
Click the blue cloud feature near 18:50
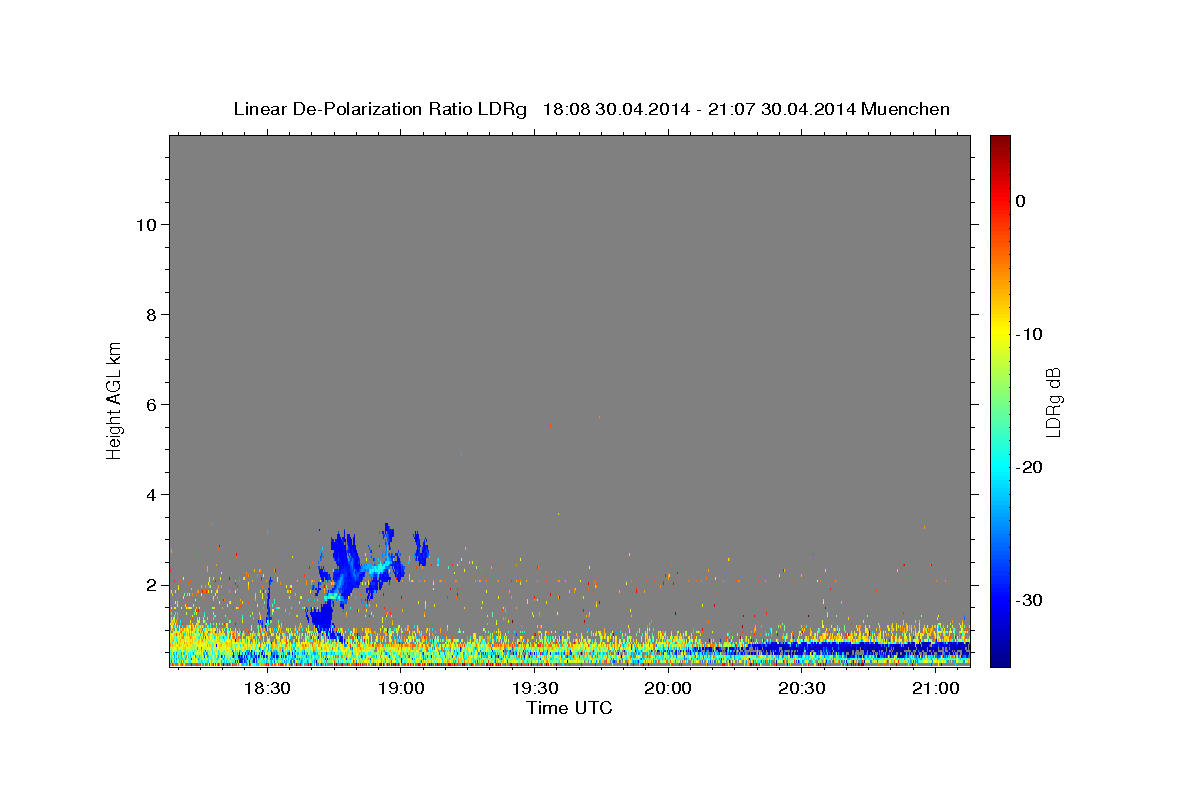point(345,570)
